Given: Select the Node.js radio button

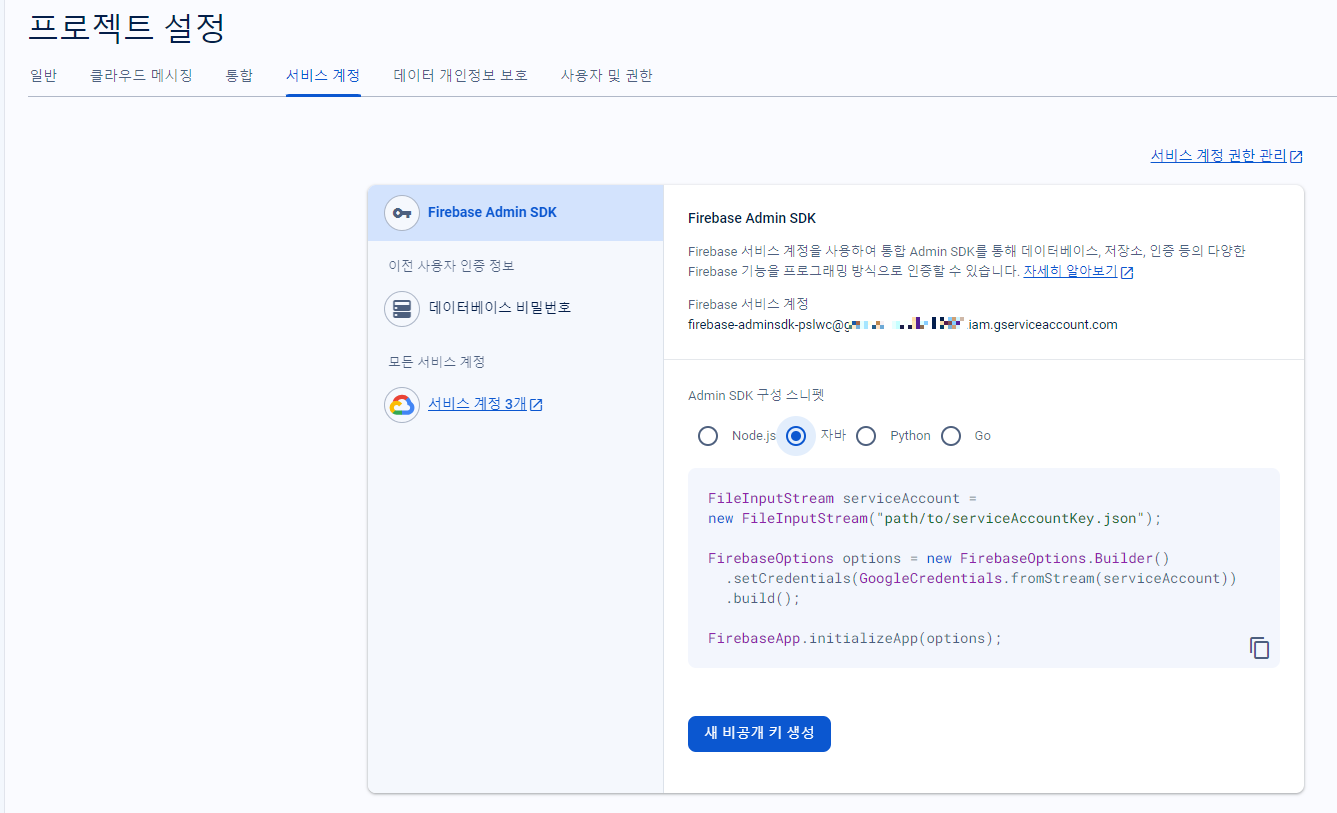Looking at the screenshot, I should pos(708,436).
